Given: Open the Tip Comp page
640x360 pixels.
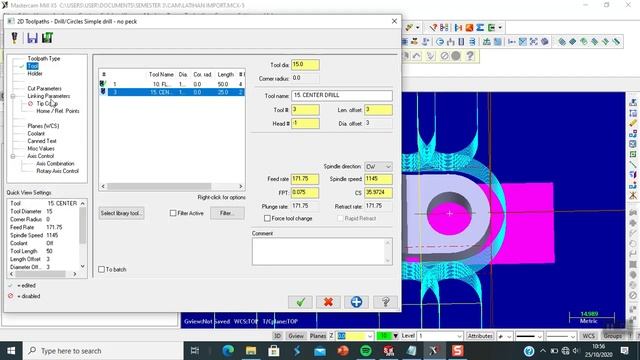Looking at the screenshot, I should 47,104.
